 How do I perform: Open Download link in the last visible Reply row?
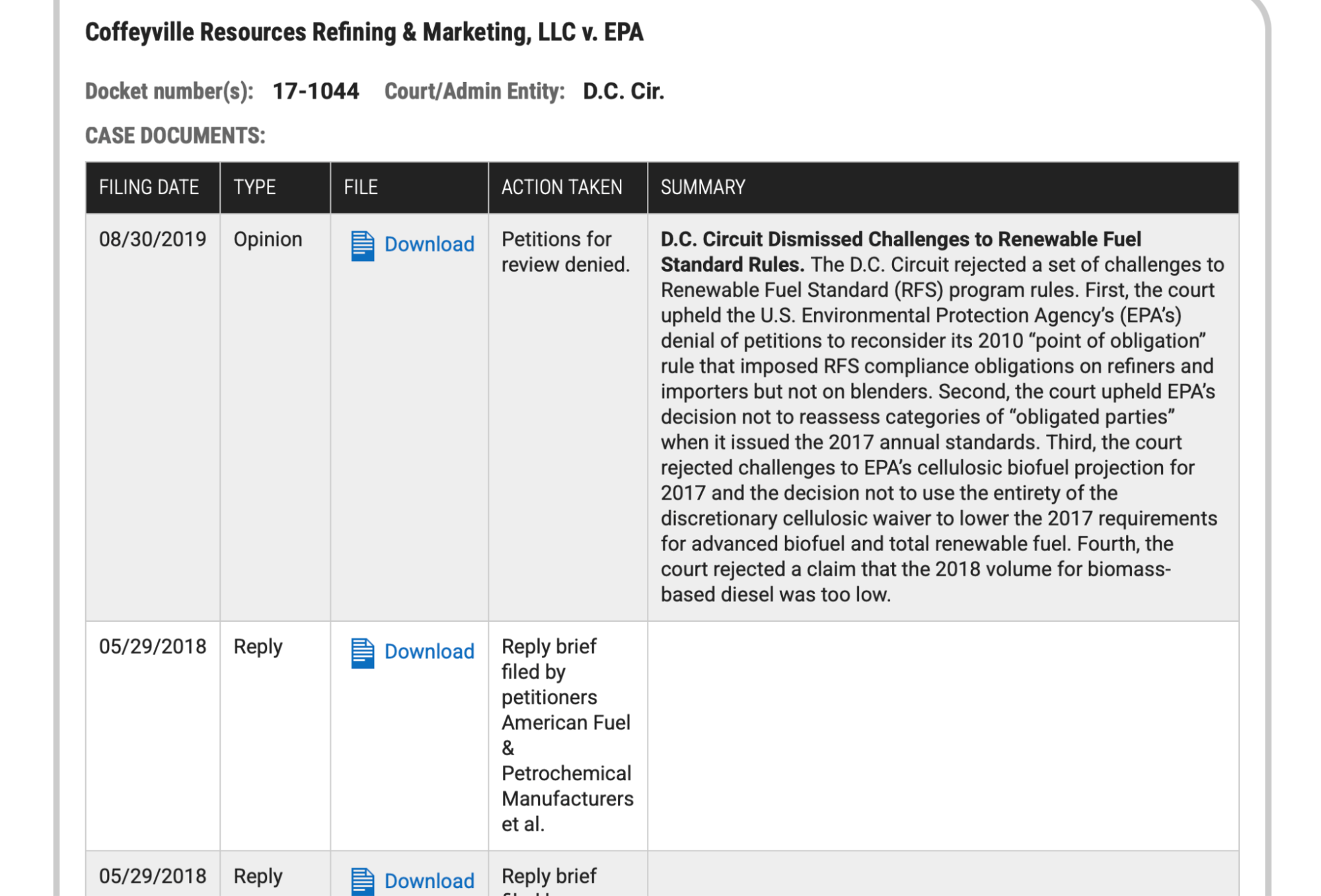coord(429,881)
